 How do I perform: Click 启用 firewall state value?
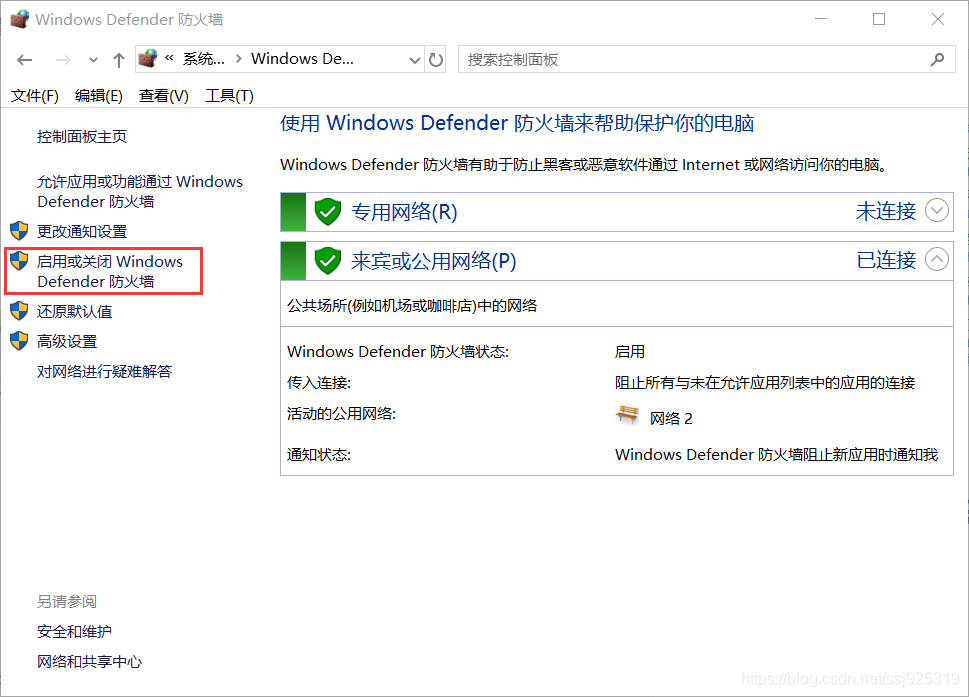click(630, 352)
